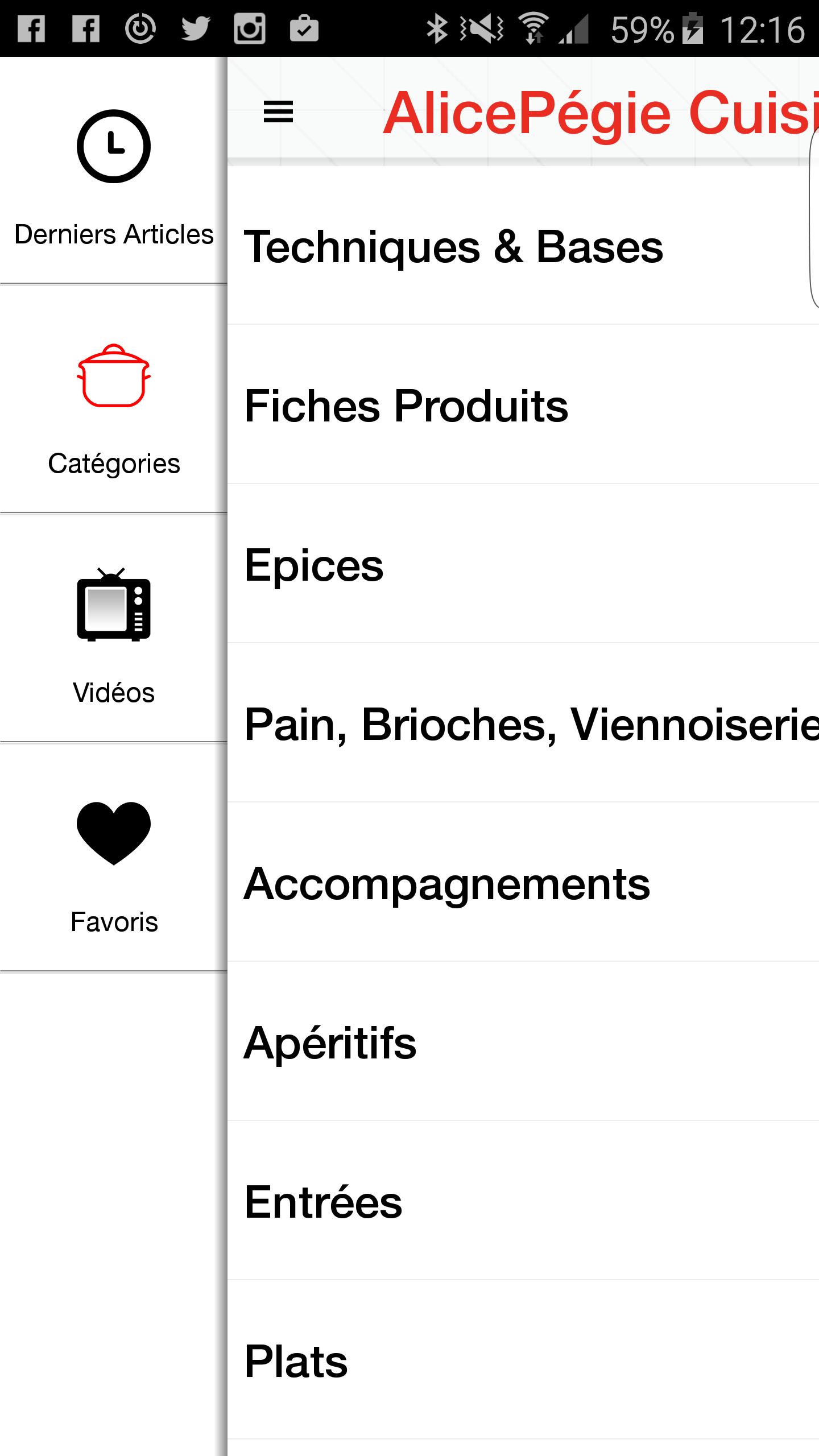
Task: Tap the Bluetooth status icon
Action: [x=437, y=28]
